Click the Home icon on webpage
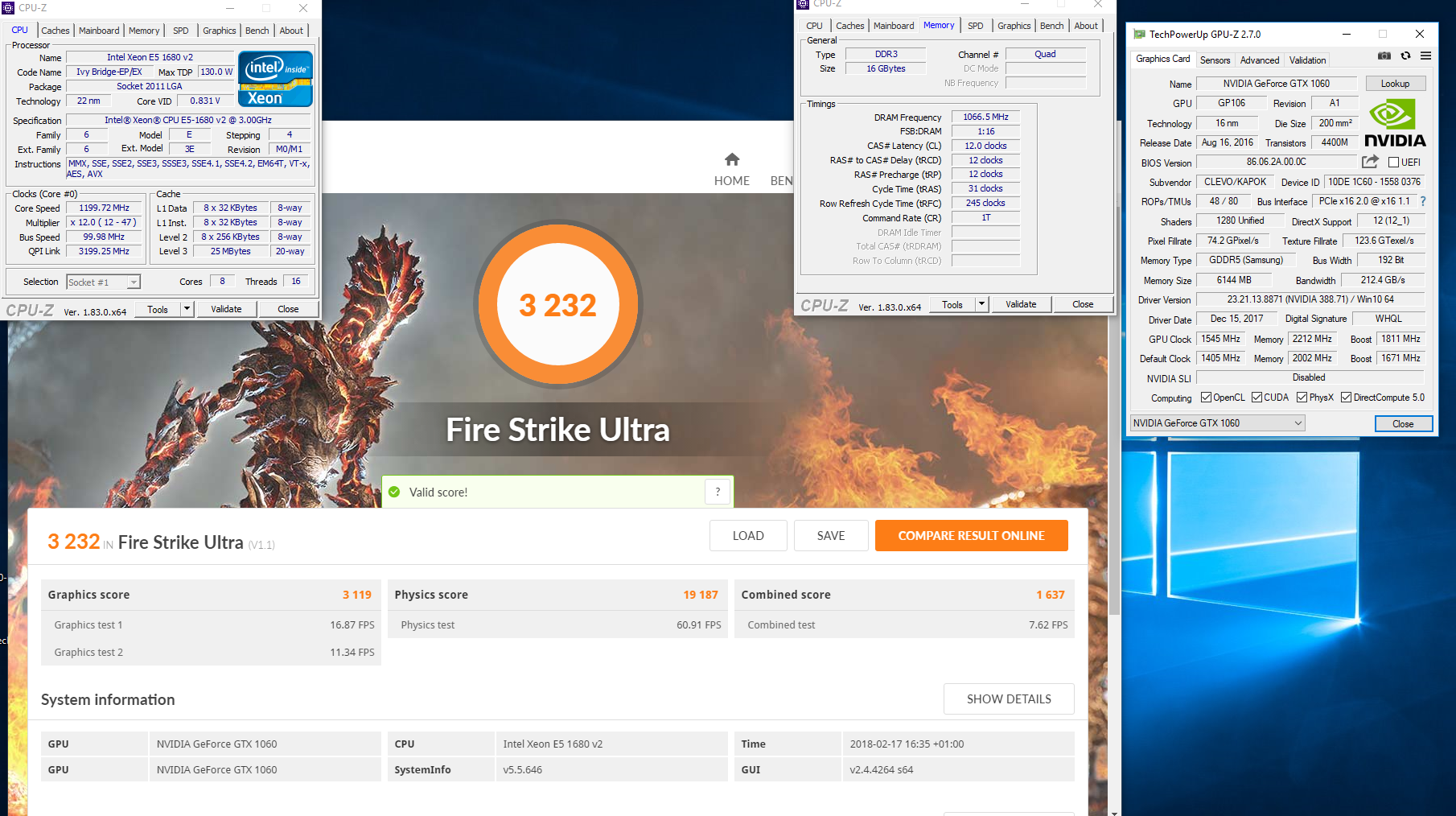This screenshot has height=816, width=1456. [731, 159]
